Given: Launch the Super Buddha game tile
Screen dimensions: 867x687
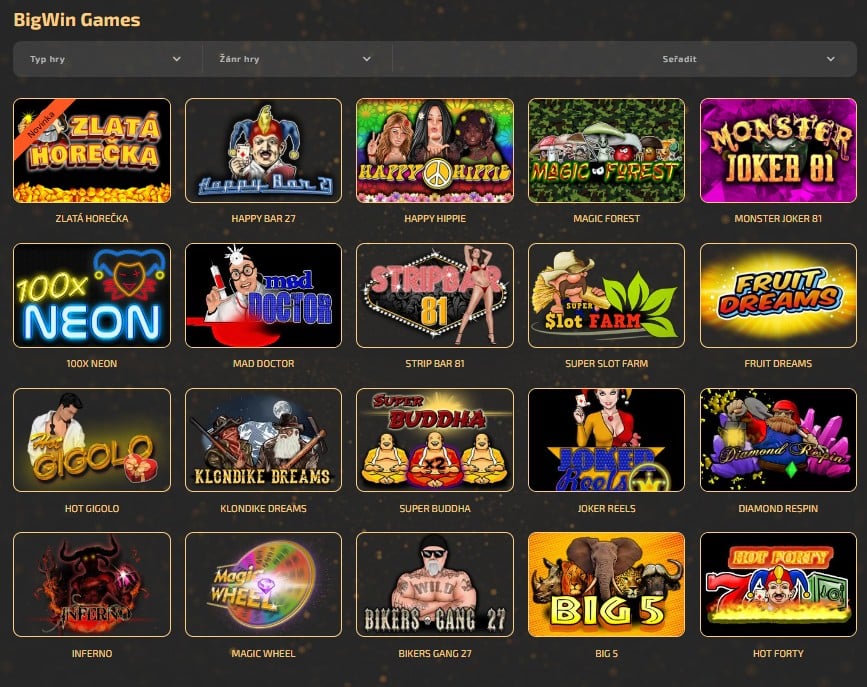Looking at the screenshot, I should [435, 440].
